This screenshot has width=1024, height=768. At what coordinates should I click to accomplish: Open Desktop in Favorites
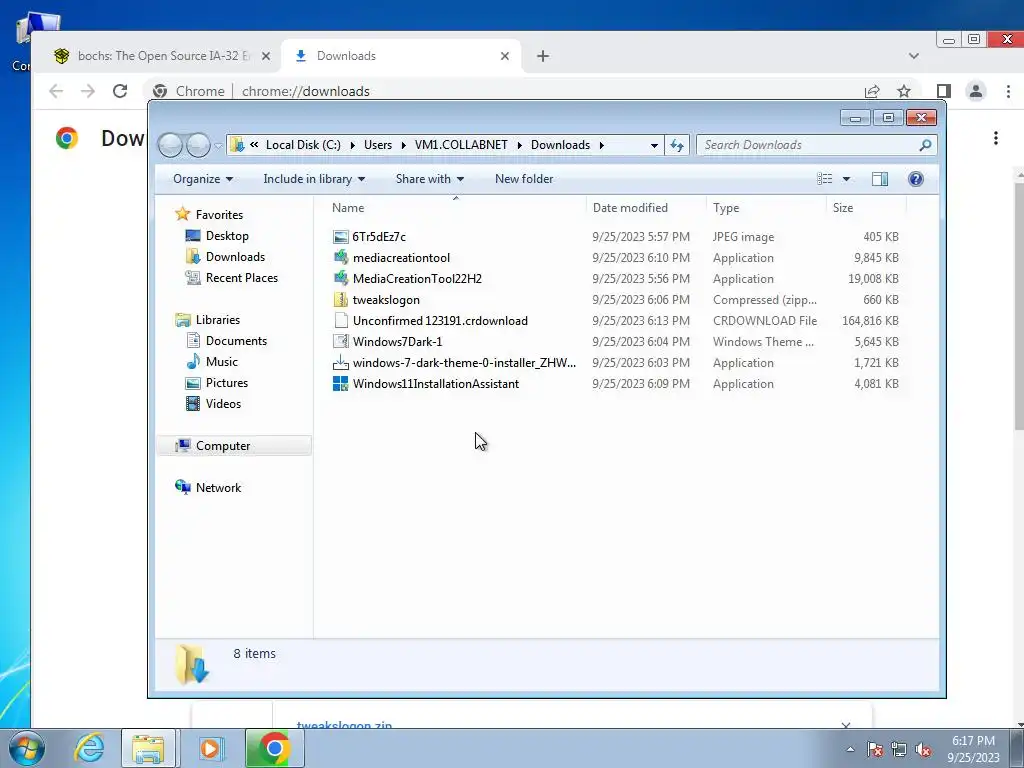(x=227, y=236)
